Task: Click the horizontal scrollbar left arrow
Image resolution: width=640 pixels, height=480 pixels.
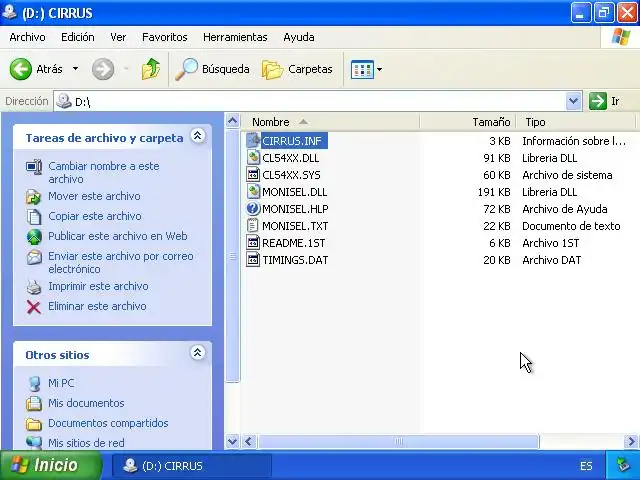Action: click(249, 441)
